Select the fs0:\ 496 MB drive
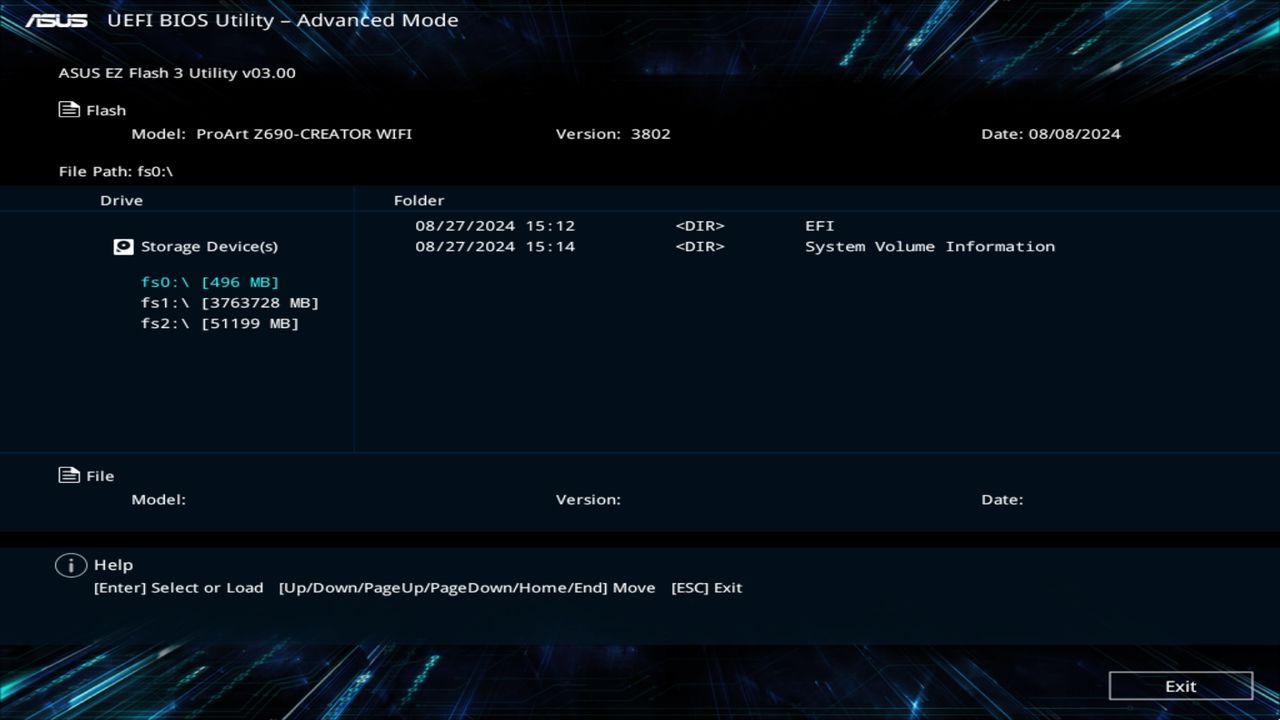 209,282
